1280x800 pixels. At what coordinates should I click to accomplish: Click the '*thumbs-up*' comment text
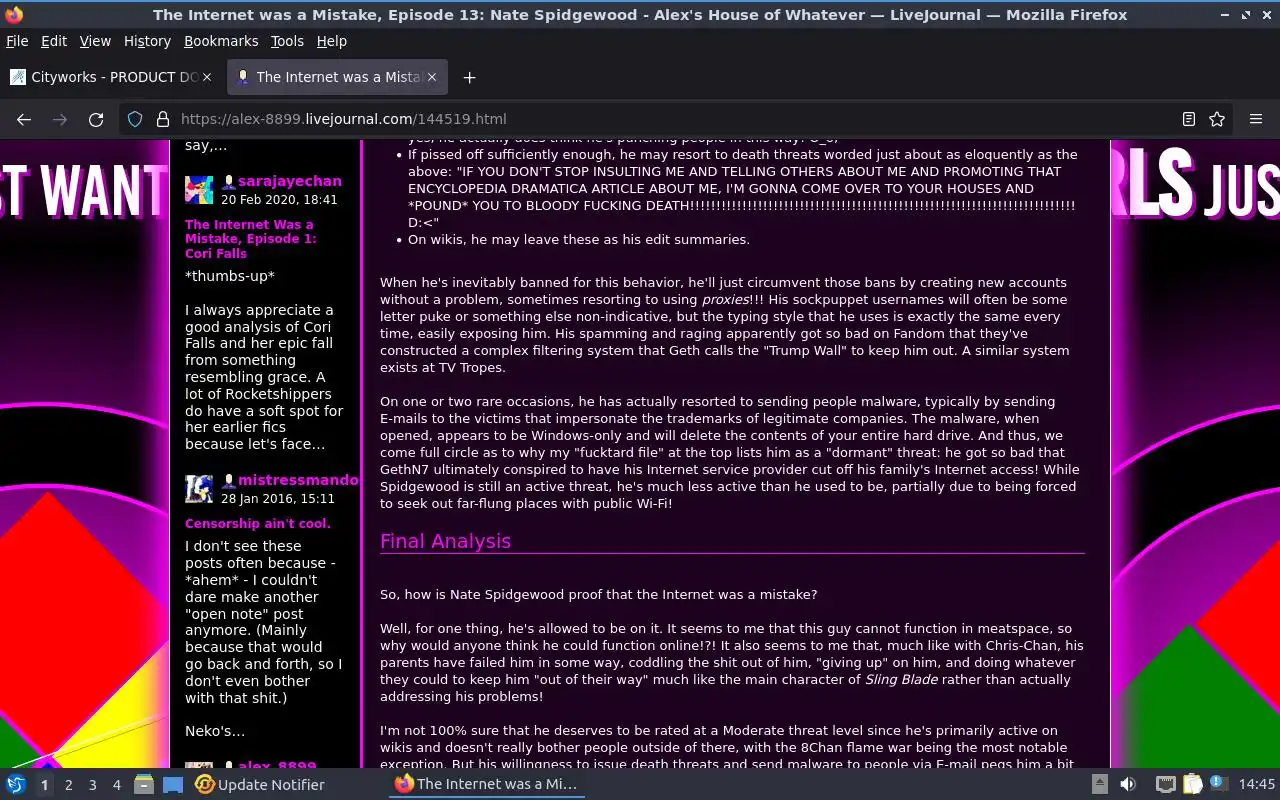pos(229,276)
